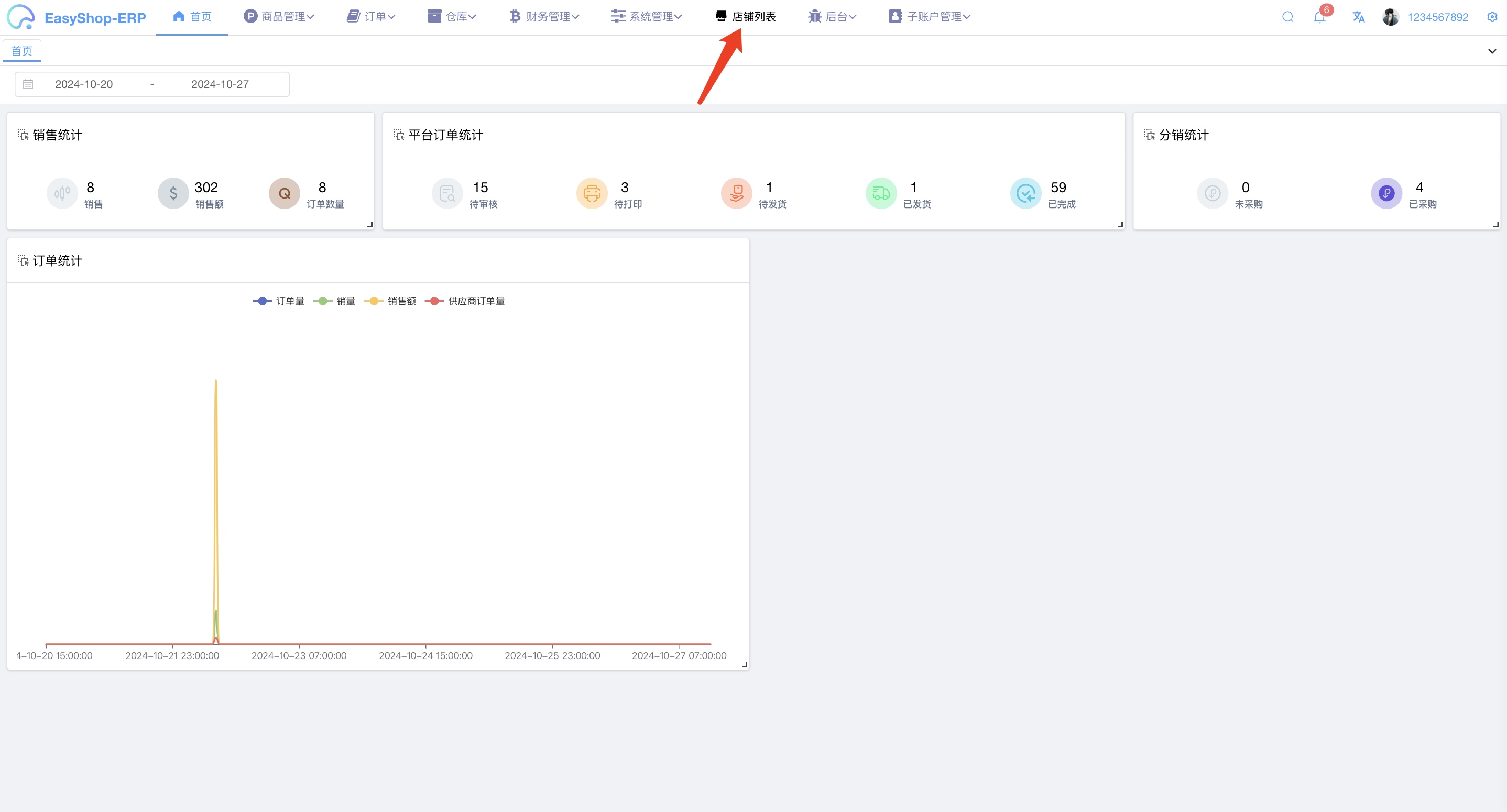Click the resize handle of 销售统计 card
The image size is (1507, 812).
(370, 225)
